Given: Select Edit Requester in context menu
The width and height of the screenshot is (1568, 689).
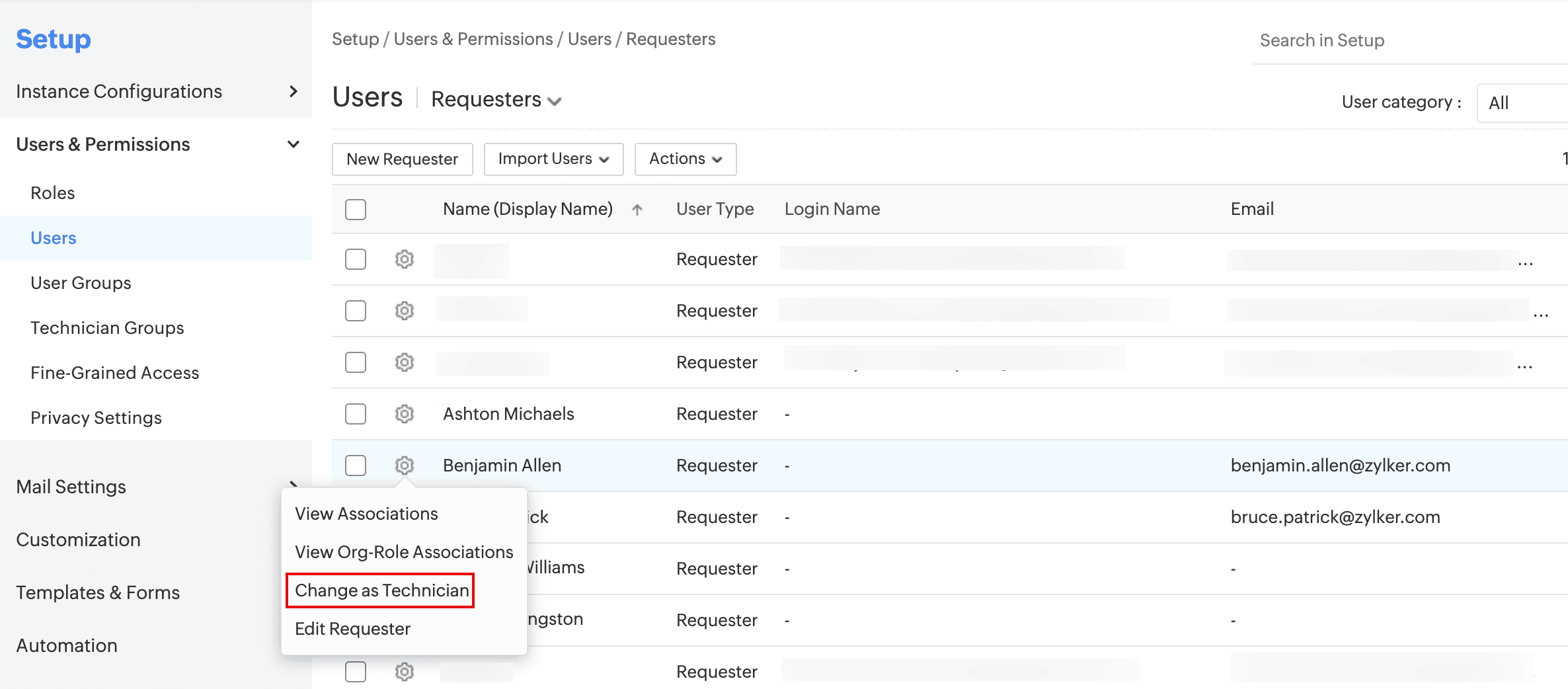Looking at the screenshot, I should pyautogui.click(x=352, y=629).
